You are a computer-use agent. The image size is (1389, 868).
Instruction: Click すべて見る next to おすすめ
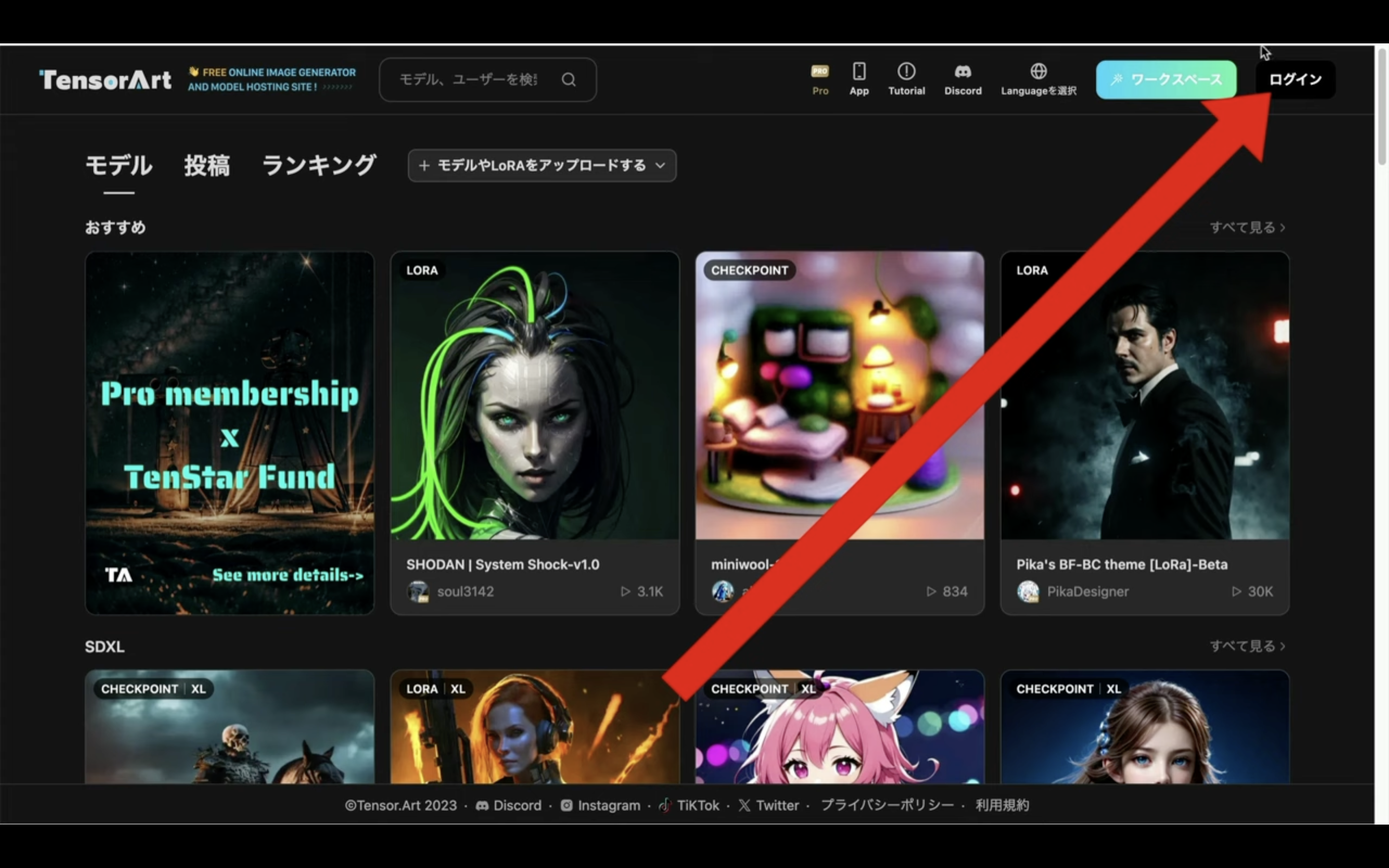click(1247, 227)
